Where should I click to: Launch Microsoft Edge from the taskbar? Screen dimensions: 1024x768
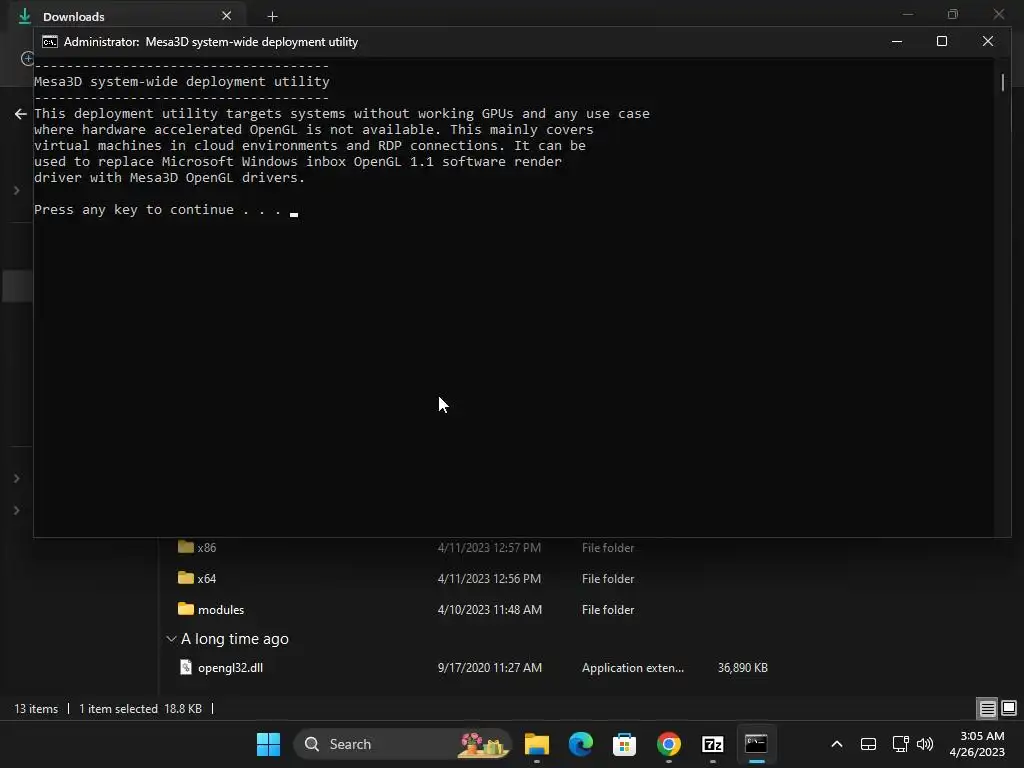[581, 744]
